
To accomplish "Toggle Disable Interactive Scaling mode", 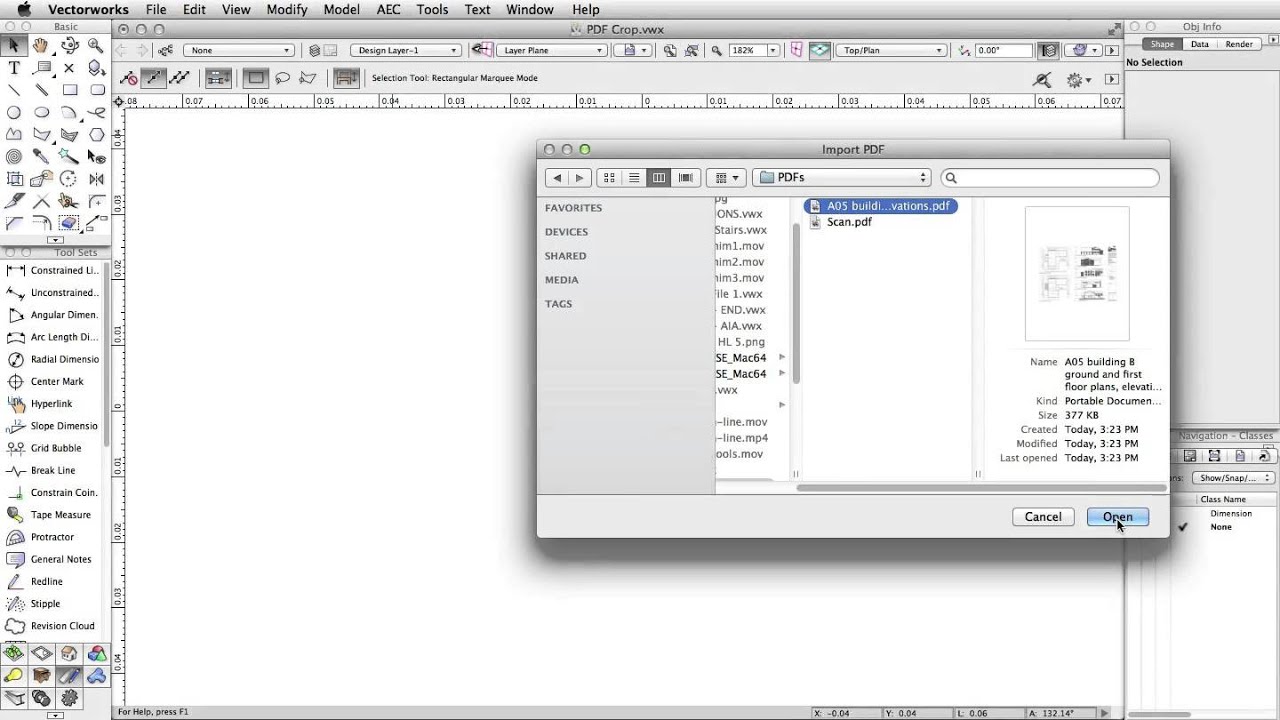I will pos(128,78).
